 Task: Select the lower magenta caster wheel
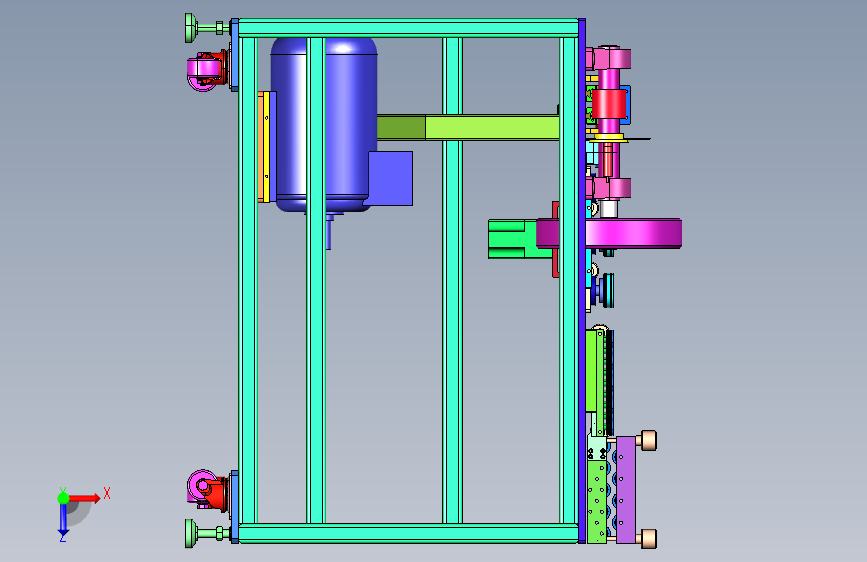tap(201, 487)
